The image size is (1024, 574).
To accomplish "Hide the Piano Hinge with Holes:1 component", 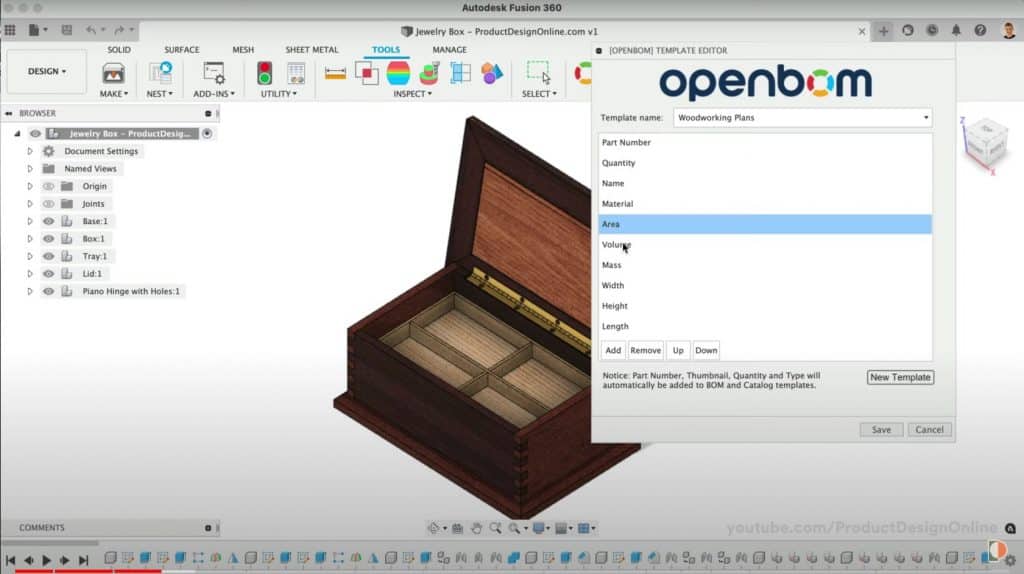I will (x=48, y=291).
